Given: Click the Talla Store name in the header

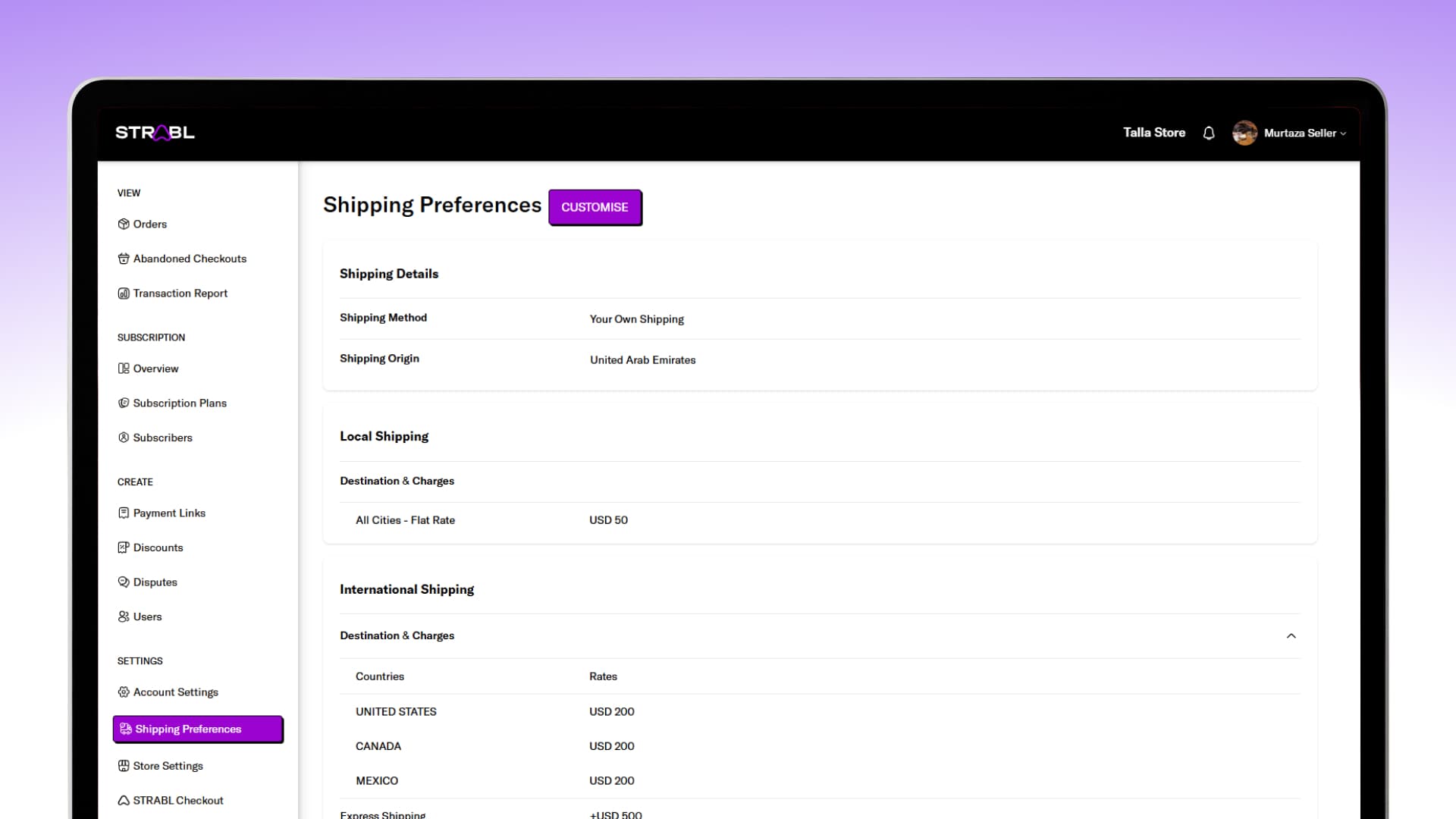Looking at the screenshot, I should tap(1153, 133).
